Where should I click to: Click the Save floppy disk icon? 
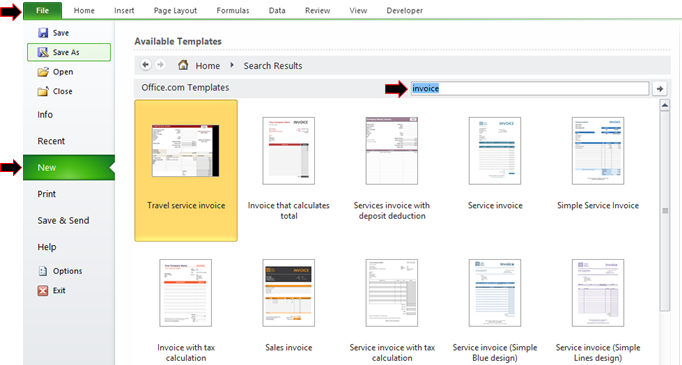[x=43, y=33]
